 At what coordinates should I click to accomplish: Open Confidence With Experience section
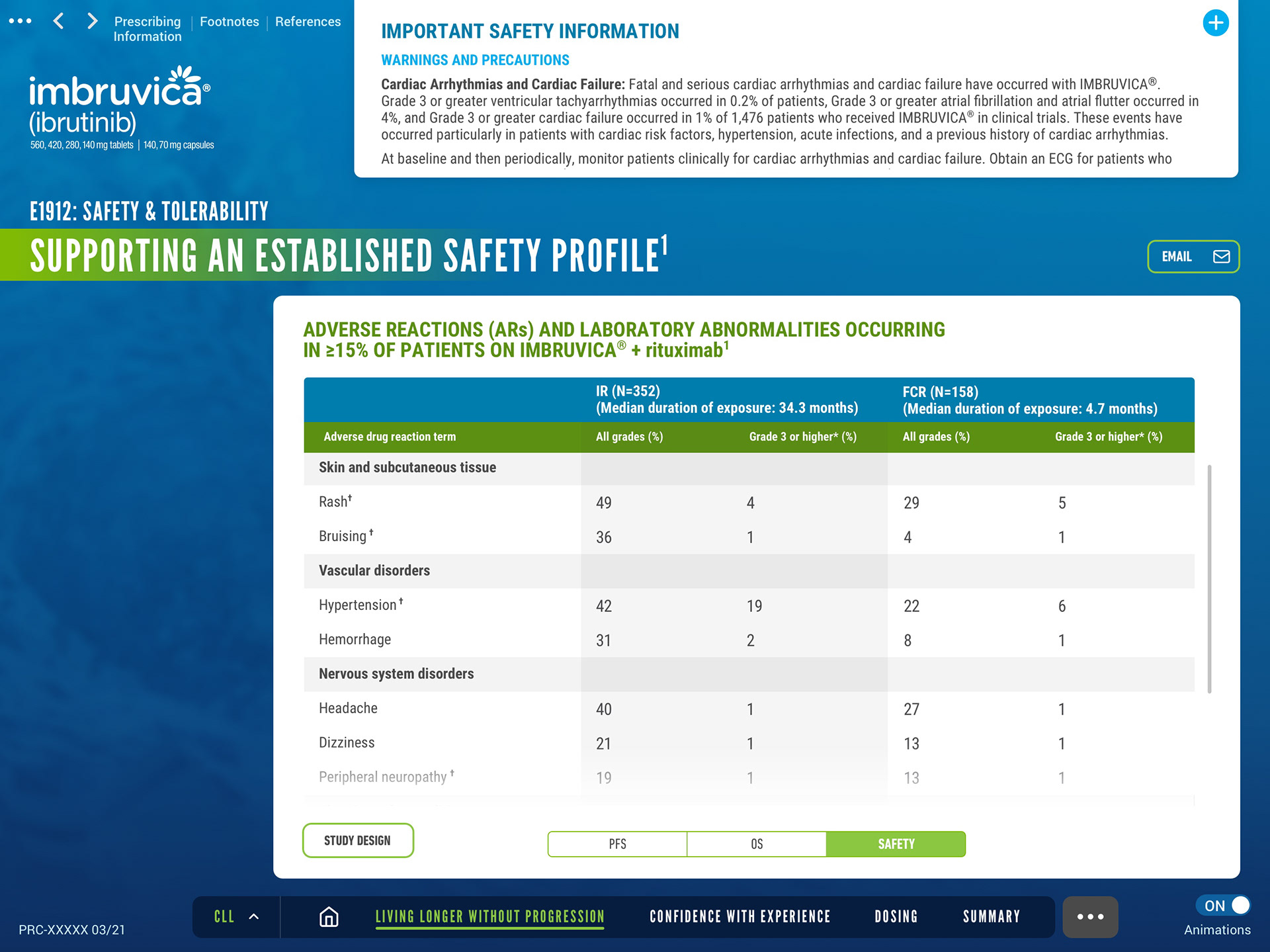740,916
